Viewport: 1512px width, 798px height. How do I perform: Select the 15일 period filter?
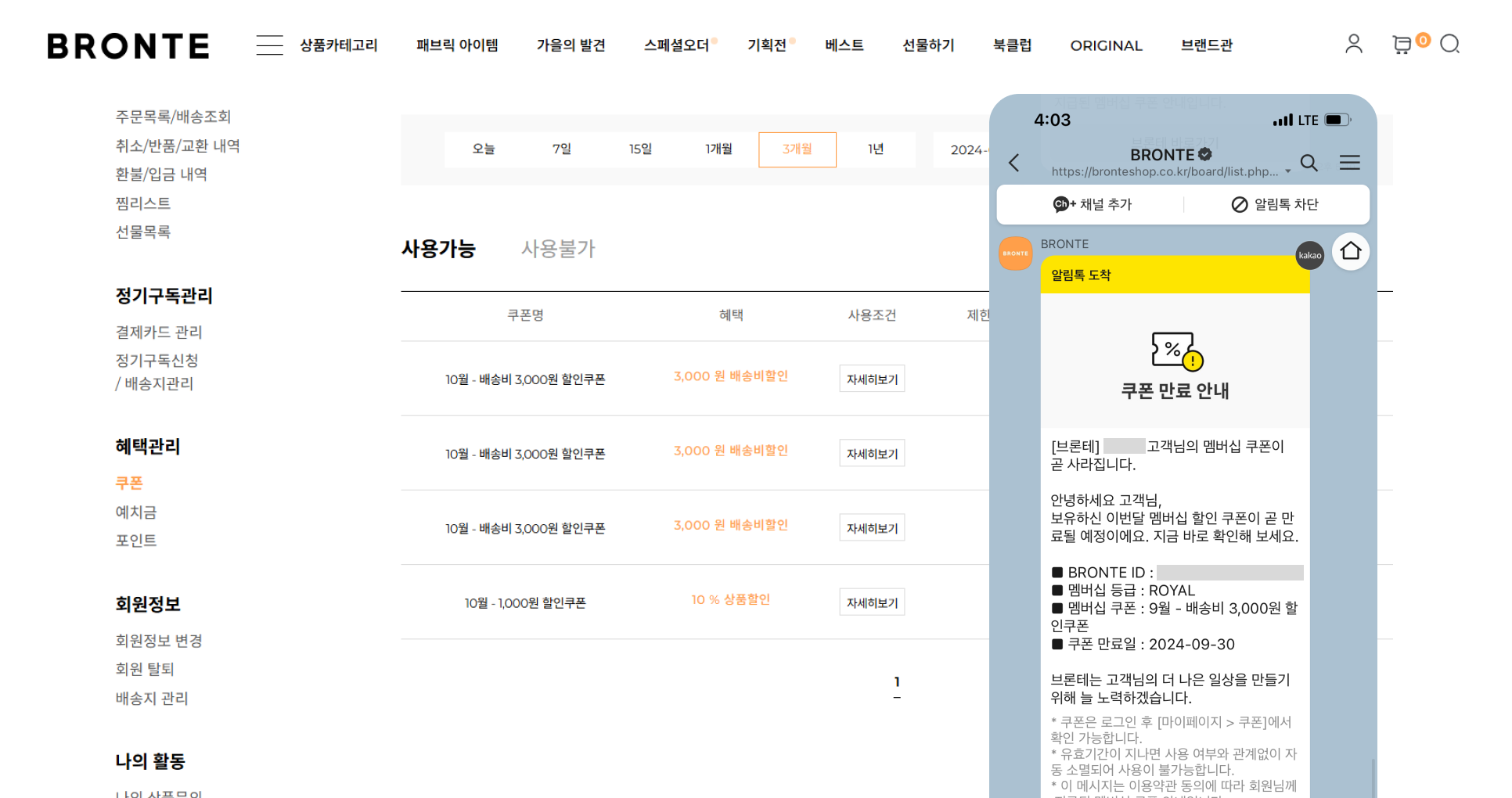pyautogui.click(x=640, y=149)
